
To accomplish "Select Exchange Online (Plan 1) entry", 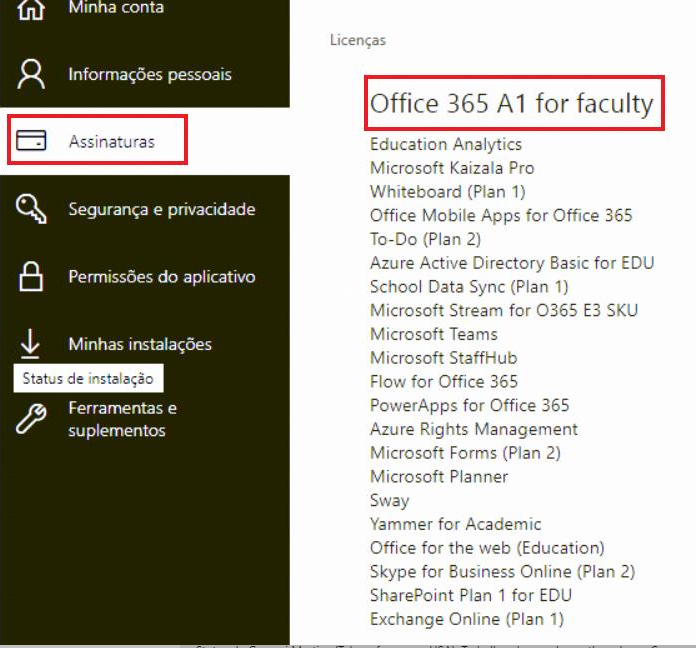I will pos(467,619).
